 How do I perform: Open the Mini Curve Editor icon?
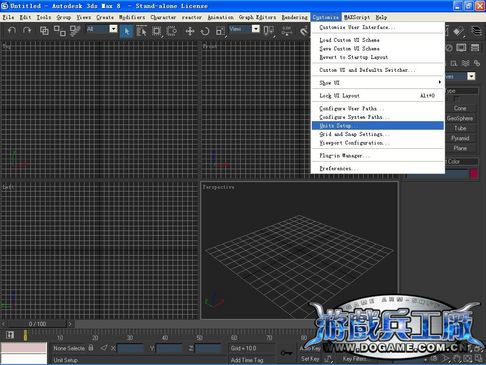coord(10,335)
